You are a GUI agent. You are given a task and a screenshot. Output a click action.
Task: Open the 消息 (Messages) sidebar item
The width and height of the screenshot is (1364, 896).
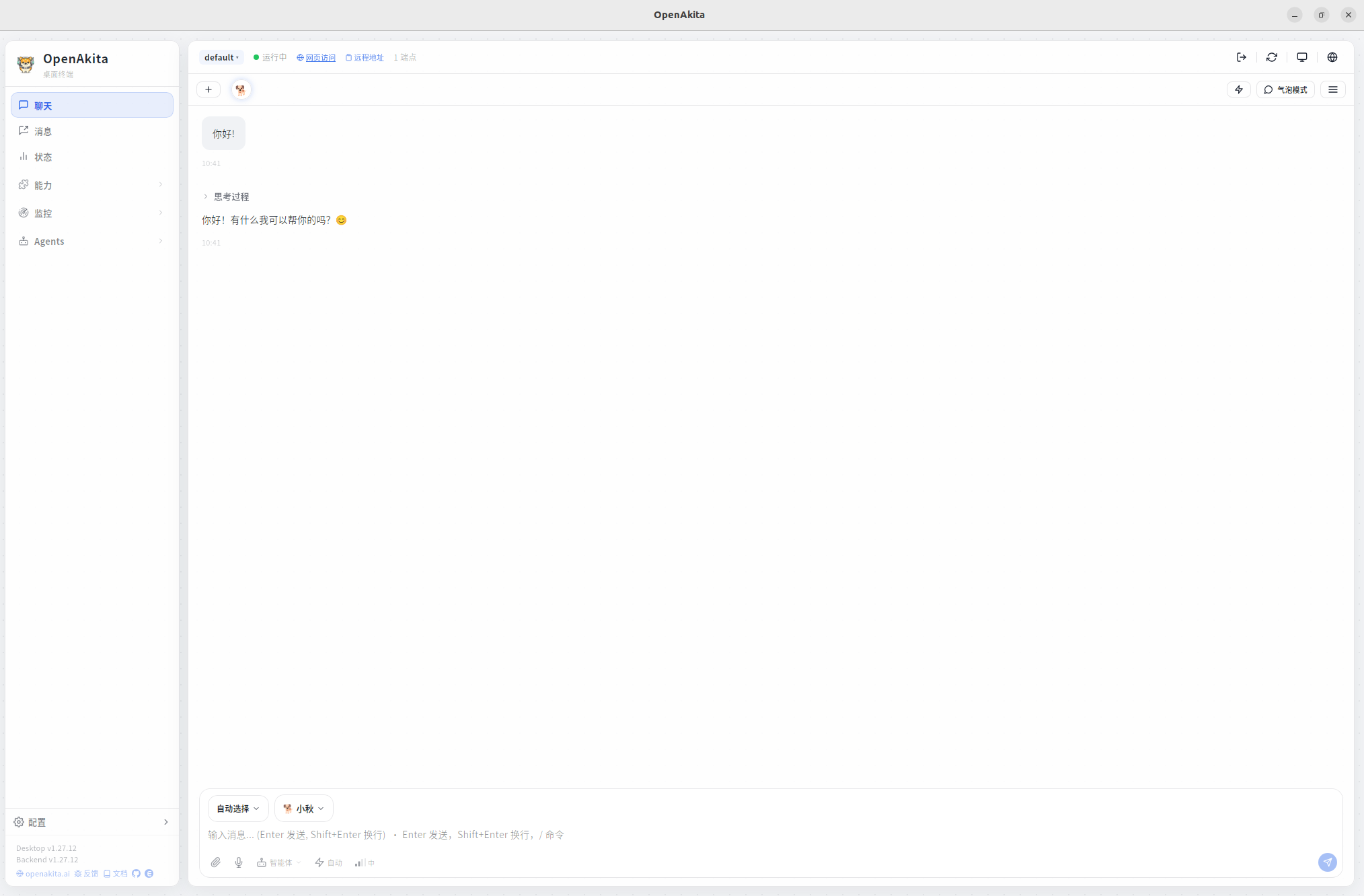coord(92,131)
